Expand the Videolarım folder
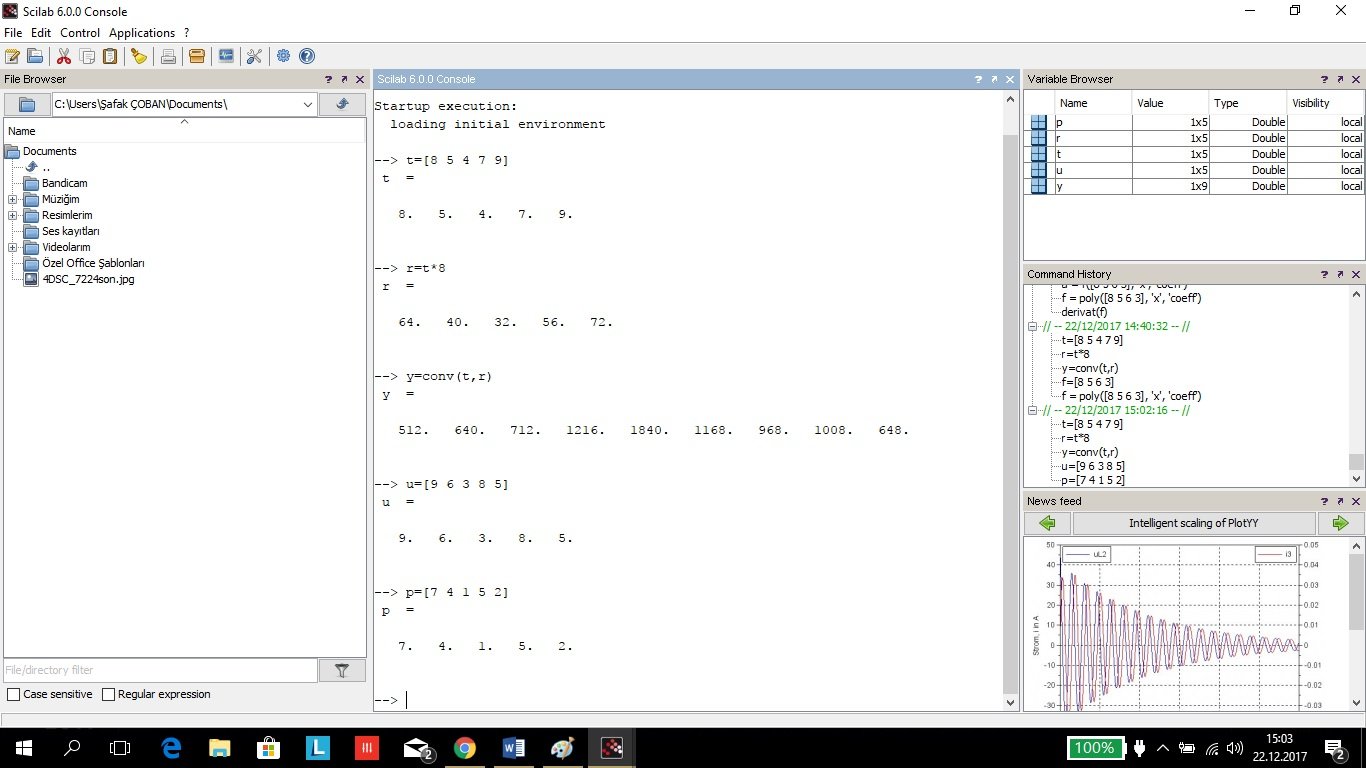 (12, 247)
